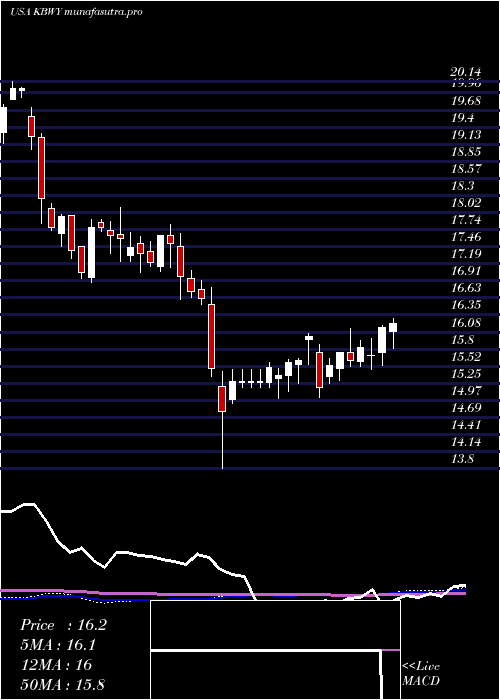The image size is (500, 700).
Task: Click the 14.97 price axis label
Action: [x=466, y=390]
